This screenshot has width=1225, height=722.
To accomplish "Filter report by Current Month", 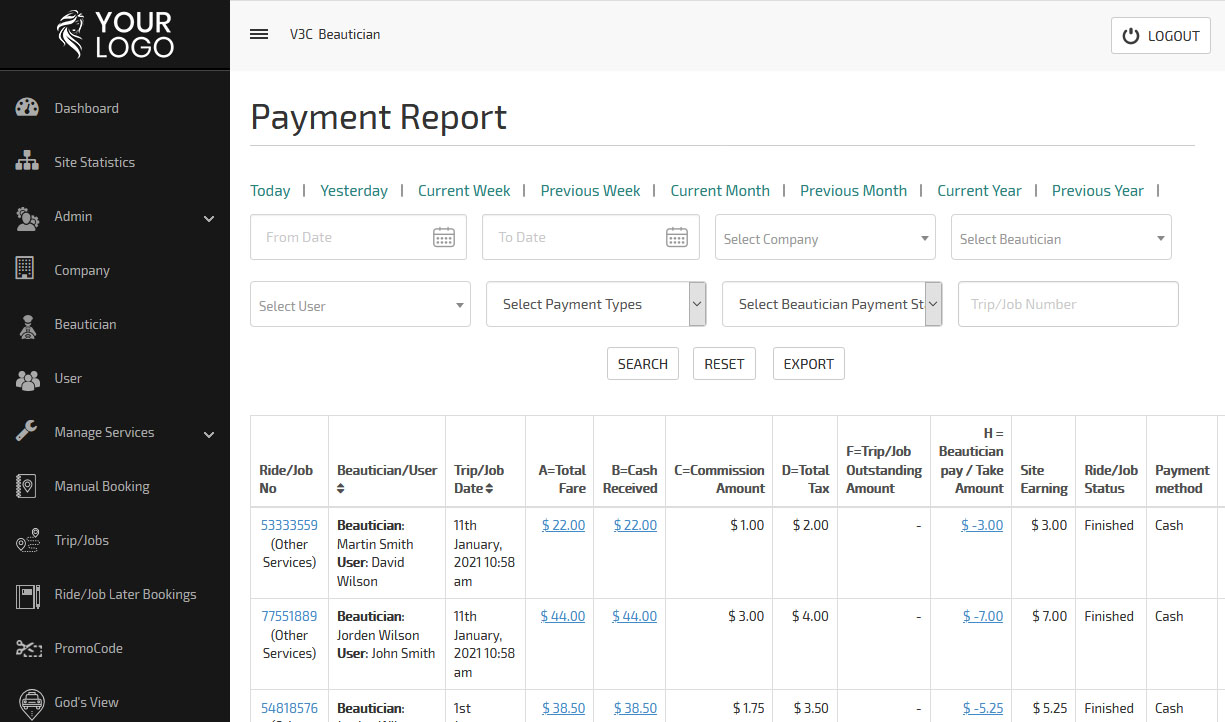I will (x=720, y=190).
